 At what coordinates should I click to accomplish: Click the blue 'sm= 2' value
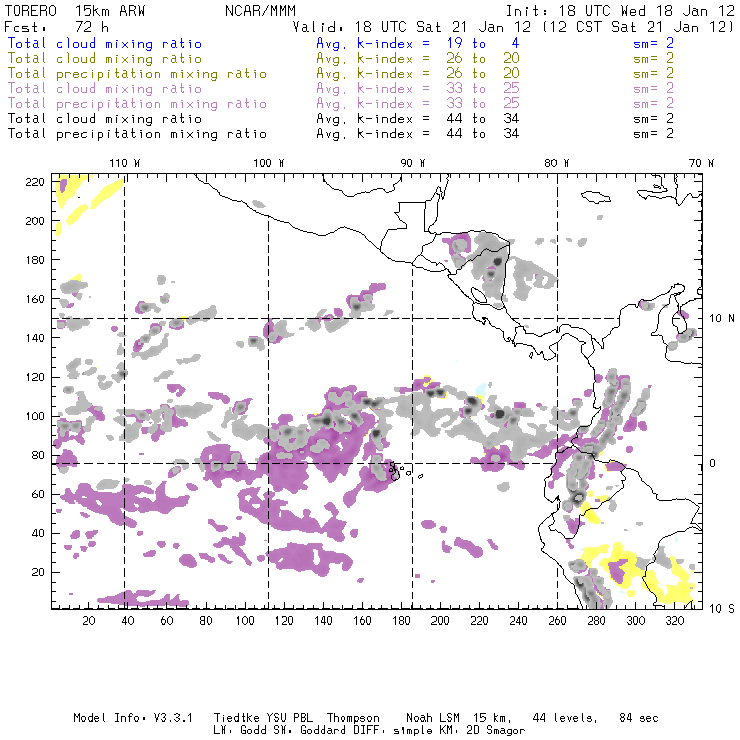653,43
